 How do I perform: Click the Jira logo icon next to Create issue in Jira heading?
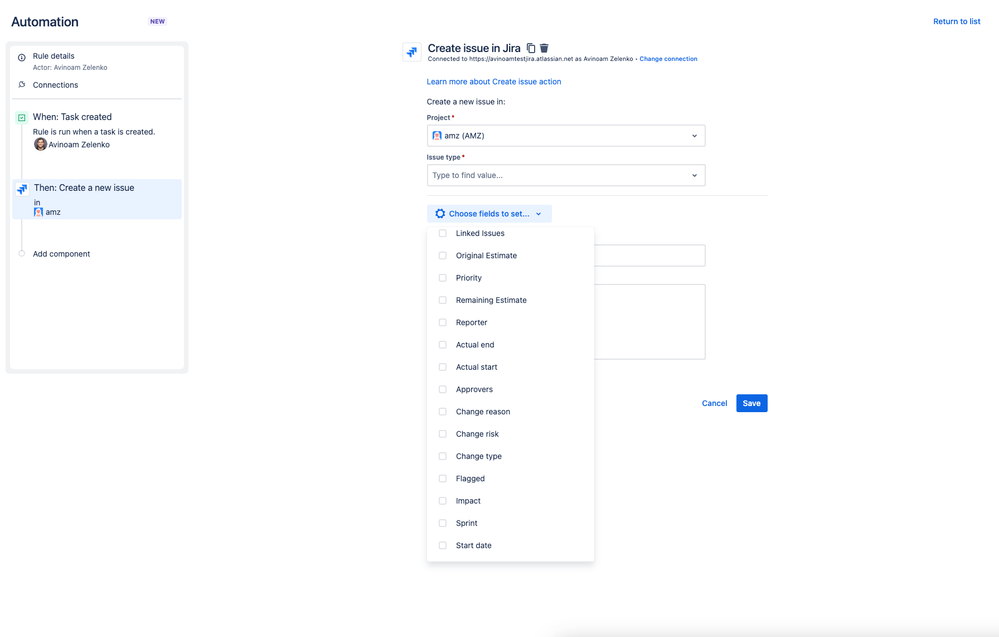(412, 52)
